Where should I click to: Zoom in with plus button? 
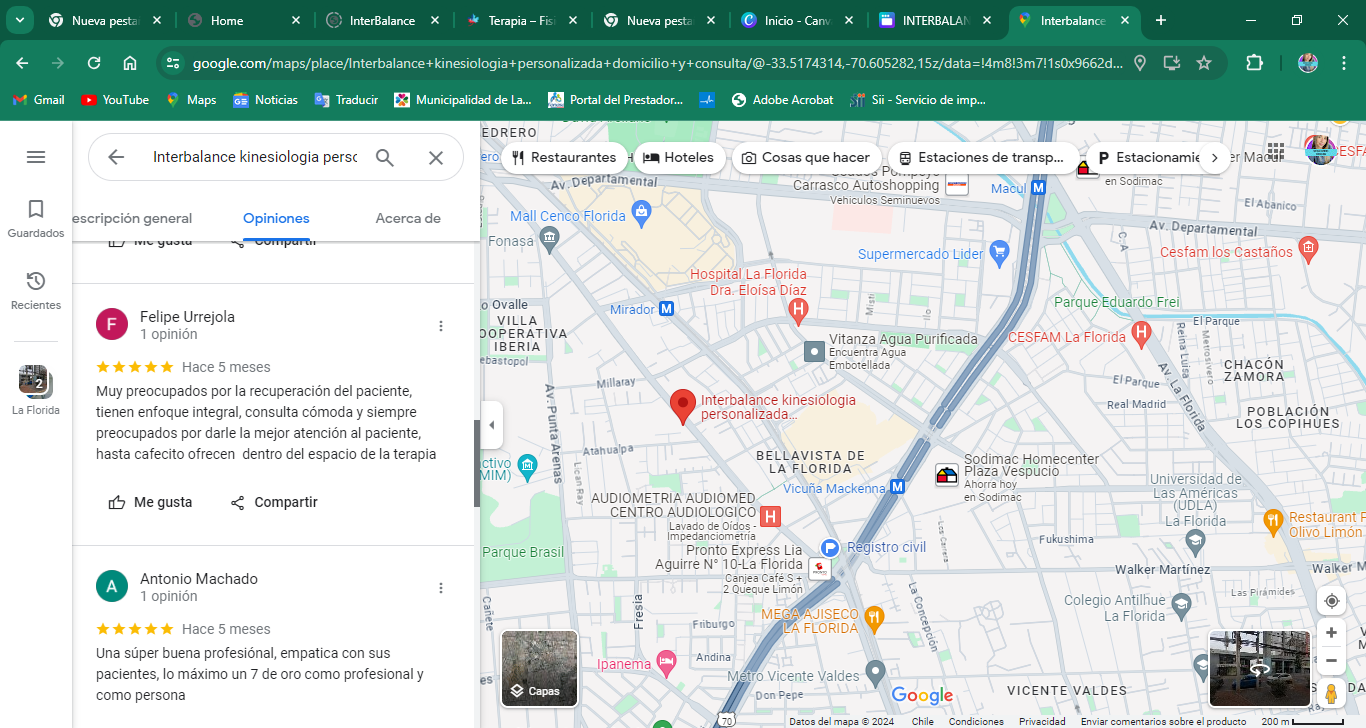tap(1331, 633)
